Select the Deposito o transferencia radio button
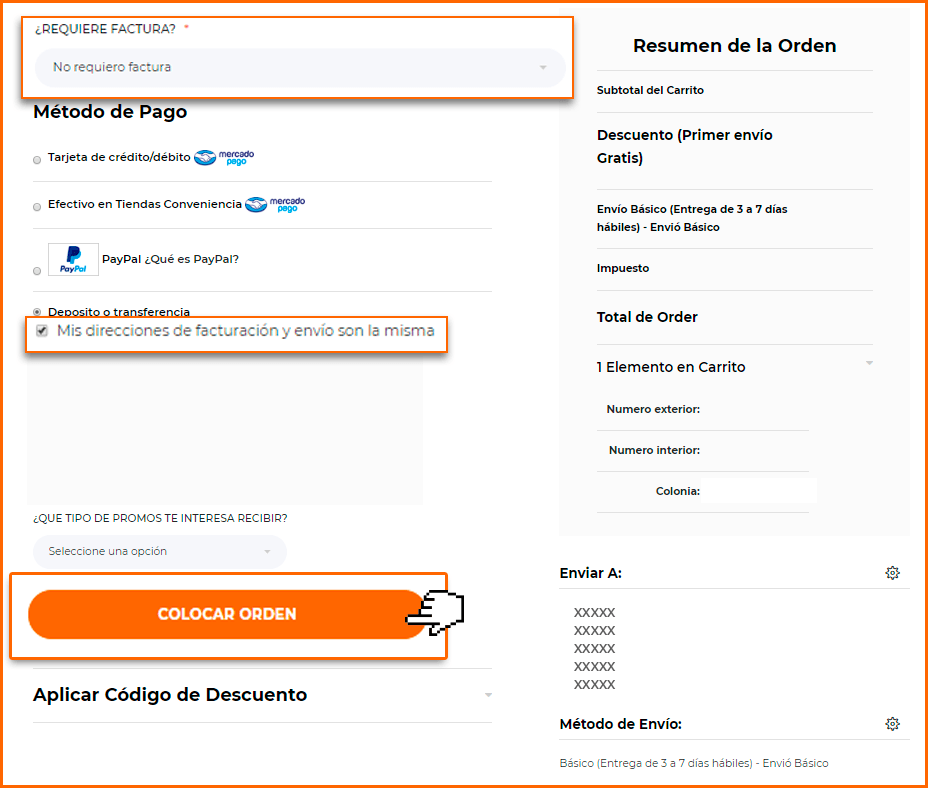 (37, 311)
